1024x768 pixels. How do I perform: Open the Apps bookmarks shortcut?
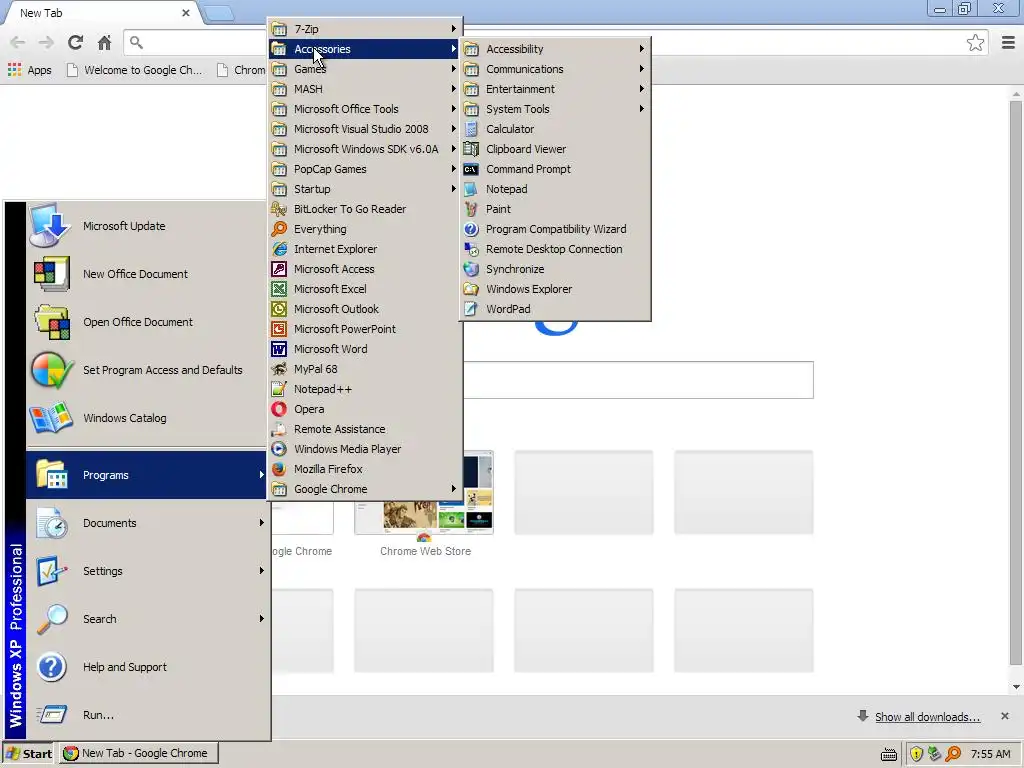tap(29, 70)
